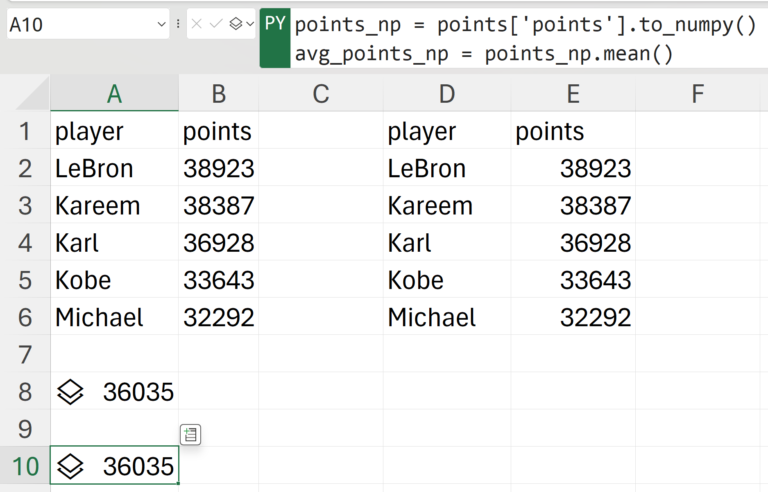Screen dimensions: 768x492
Task: Confirm entry using the checkmark icon
Action: [x=215, y=24]
